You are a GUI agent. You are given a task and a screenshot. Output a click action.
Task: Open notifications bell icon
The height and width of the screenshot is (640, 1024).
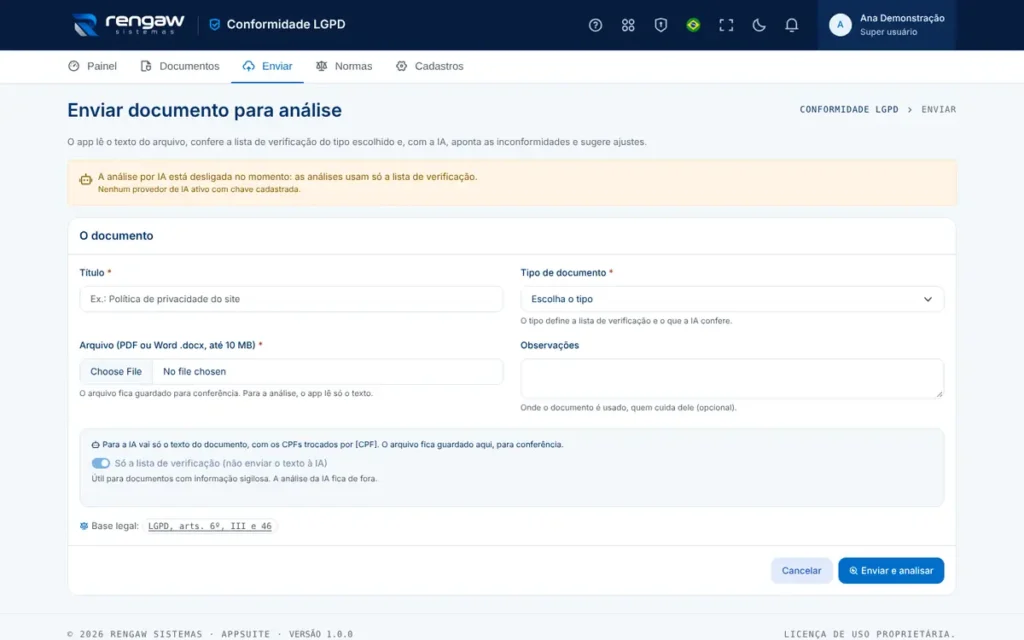pos(791,25)
